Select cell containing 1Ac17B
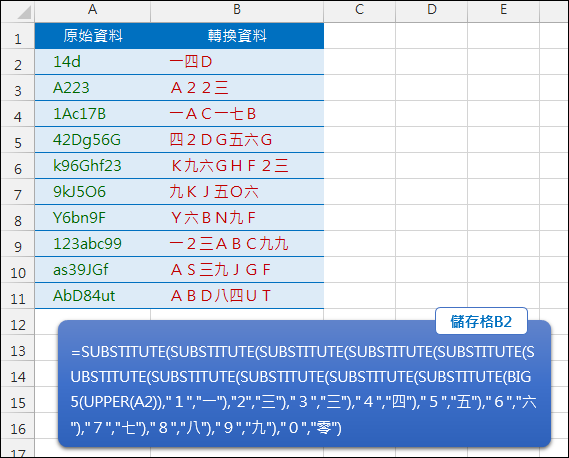The width and height of the screenshot is (569, 458). click(x=93, y=114)
